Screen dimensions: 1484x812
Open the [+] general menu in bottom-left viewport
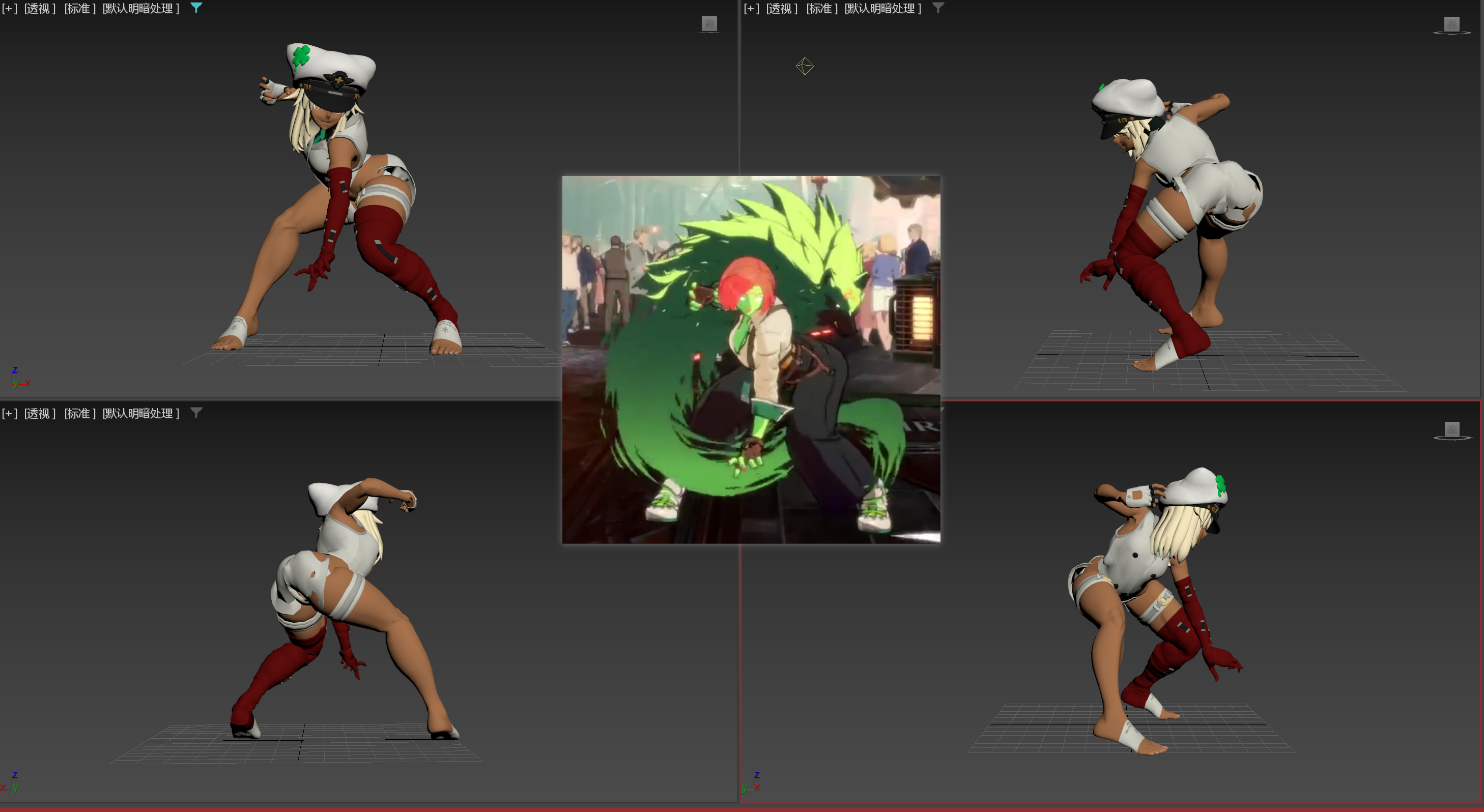point(9,414)
